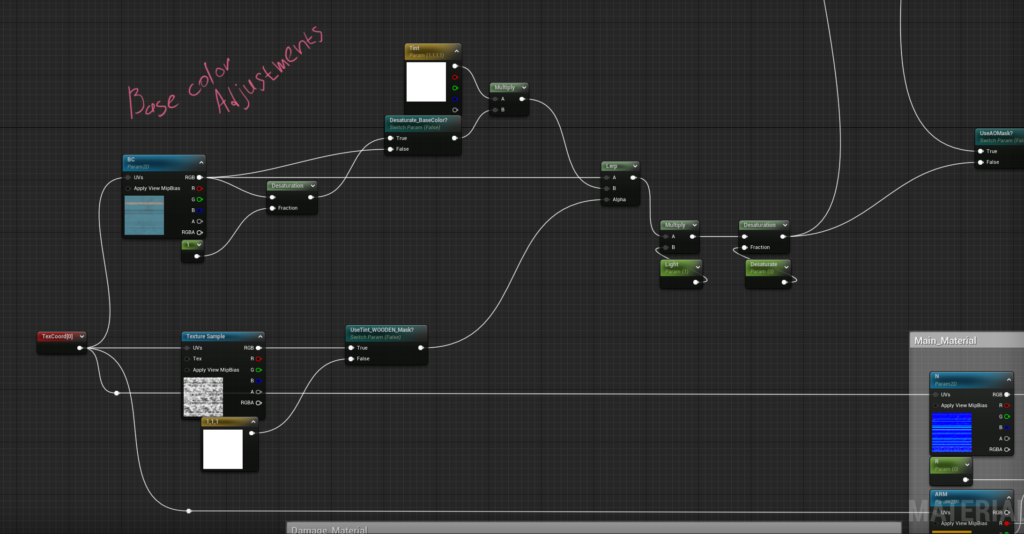Select the UseTint_WOODEN_Mask? node title
Screen dimensions: 1024x534
tap(381, 330)
